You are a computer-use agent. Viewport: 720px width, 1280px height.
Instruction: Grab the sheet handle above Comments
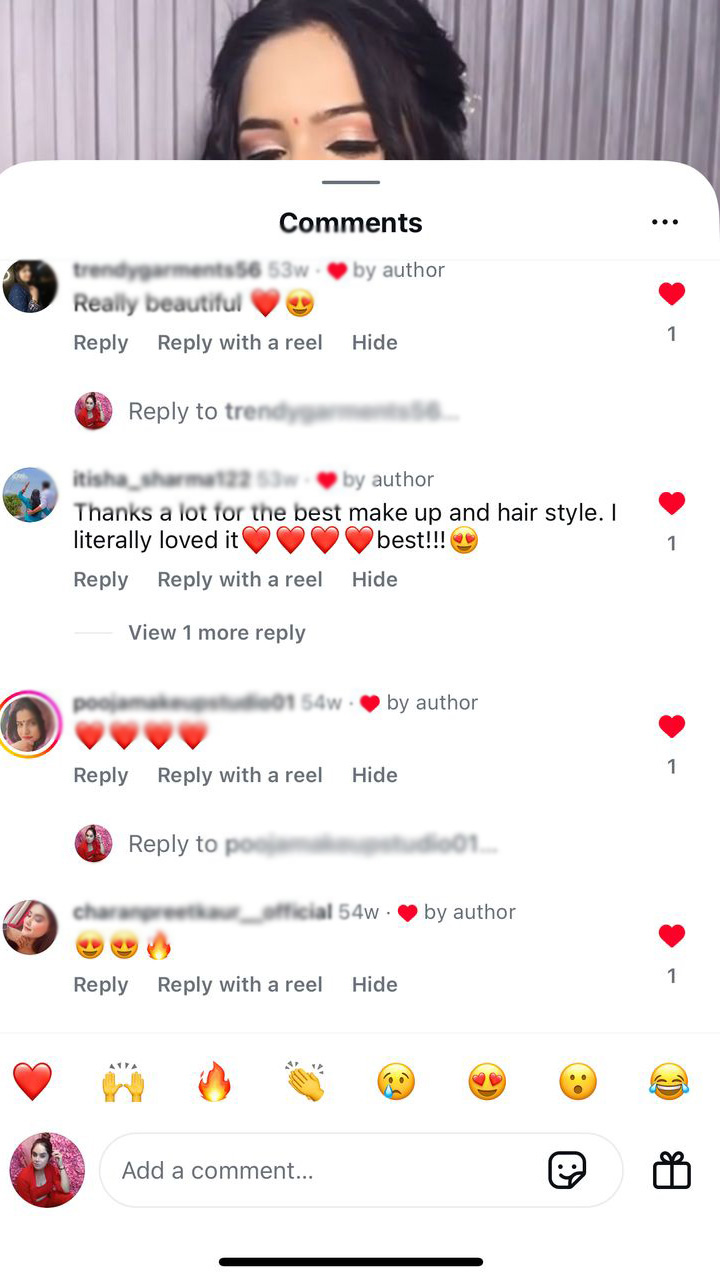[351, 182]
